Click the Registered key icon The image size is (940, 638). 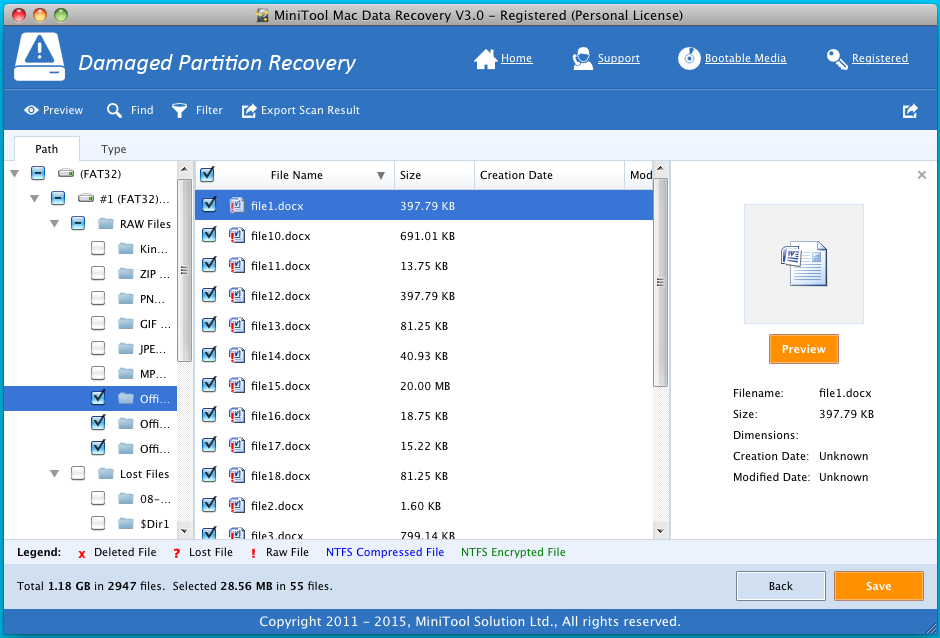click(x=837, y=59)
